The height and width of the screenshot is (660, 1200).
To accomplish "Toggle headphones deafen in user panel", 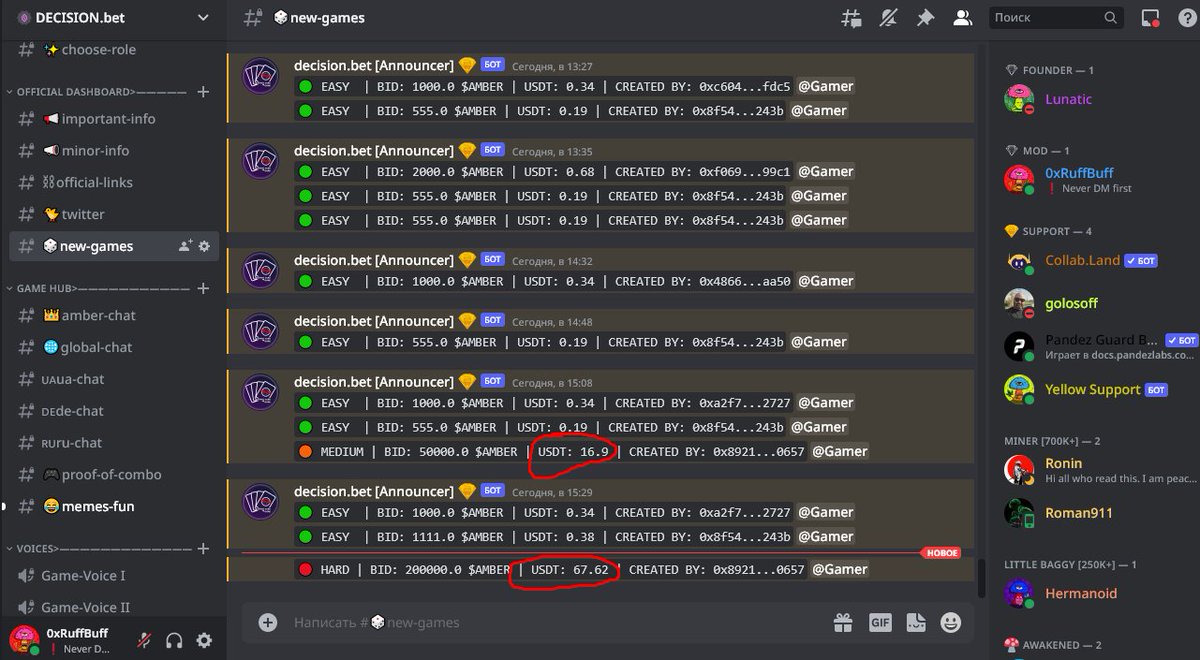I will 174,641.
